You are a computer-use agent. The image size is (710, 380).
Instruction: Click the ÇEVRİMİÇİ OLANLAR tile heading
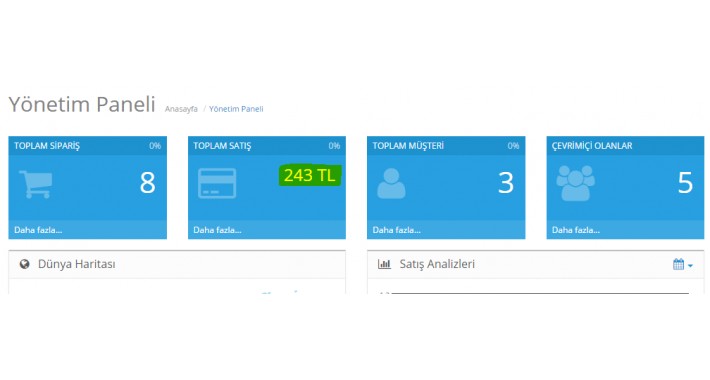(592, 146)
